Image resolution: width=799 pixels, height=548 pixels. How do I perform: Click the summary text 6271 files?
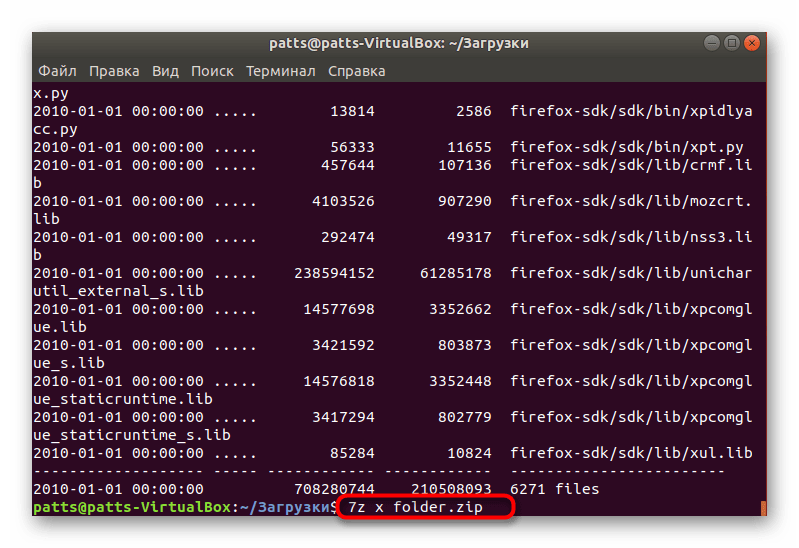coord(554,489)
